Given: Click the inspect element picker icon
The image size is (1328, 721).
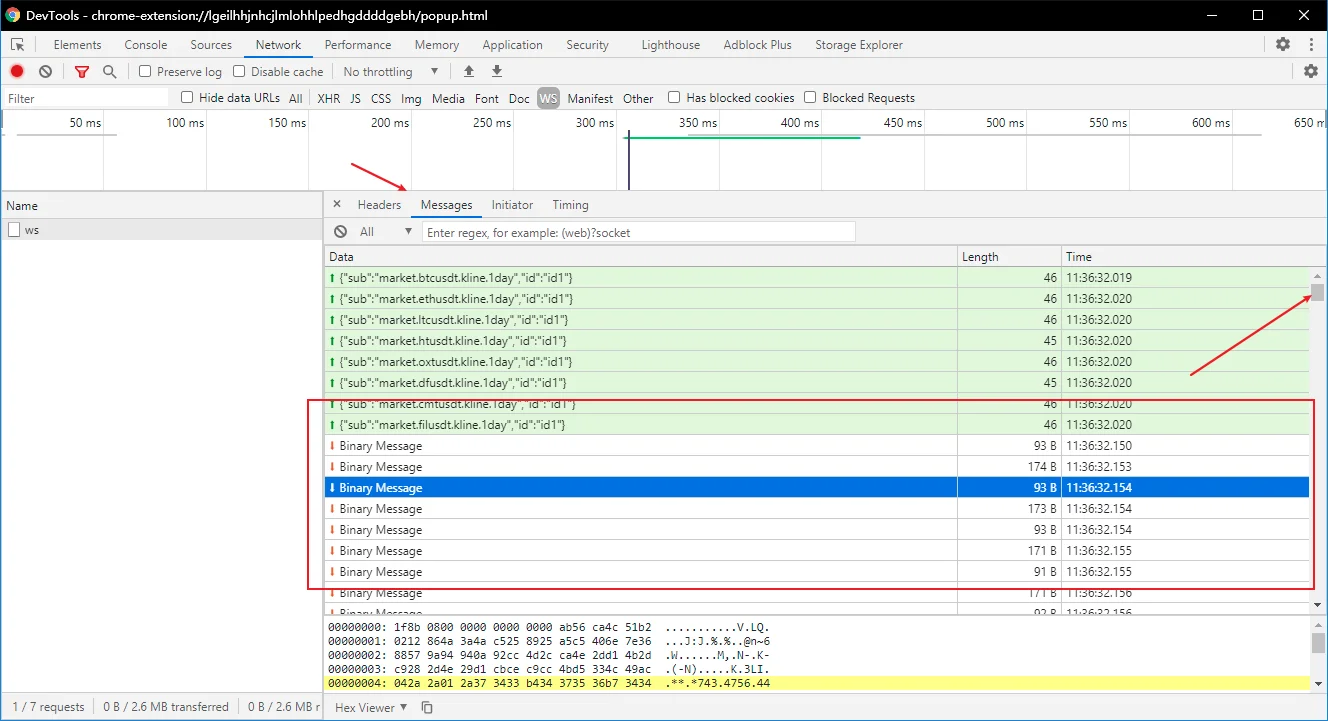Looking at the screenshot, I should click(x=18, y=45).
